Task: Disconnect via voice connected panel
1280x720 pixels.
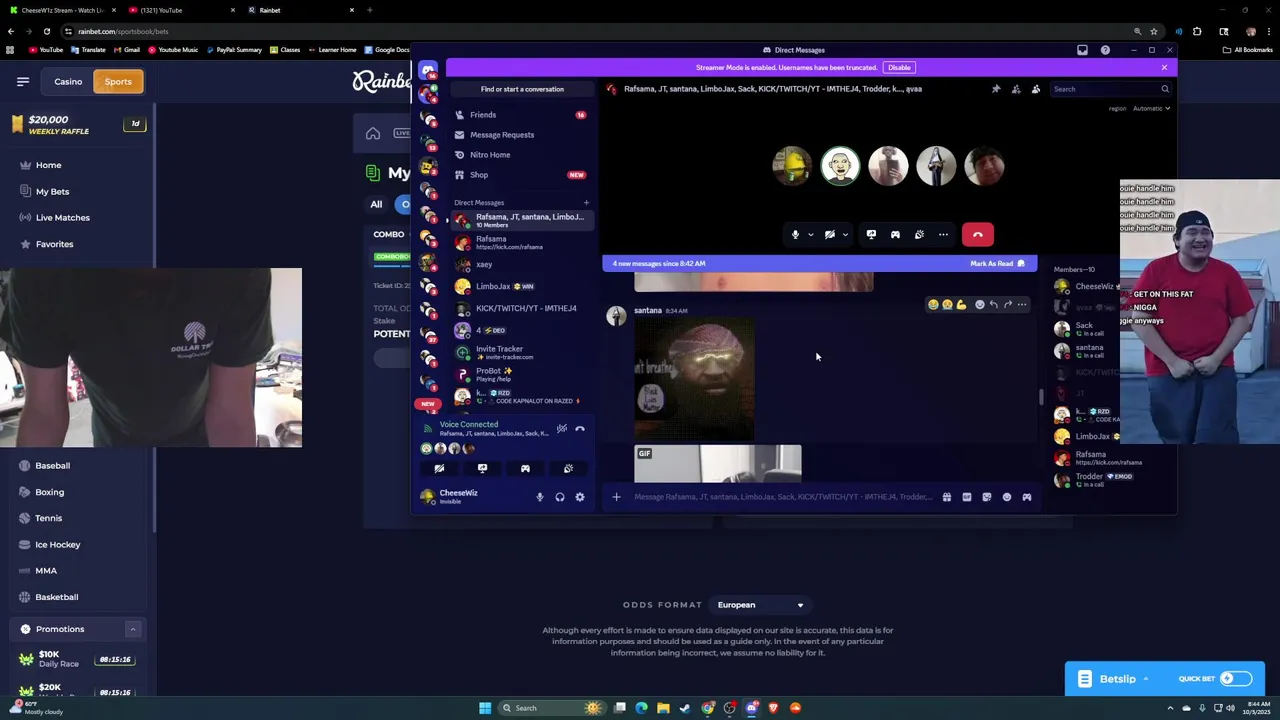Action: 580,429
